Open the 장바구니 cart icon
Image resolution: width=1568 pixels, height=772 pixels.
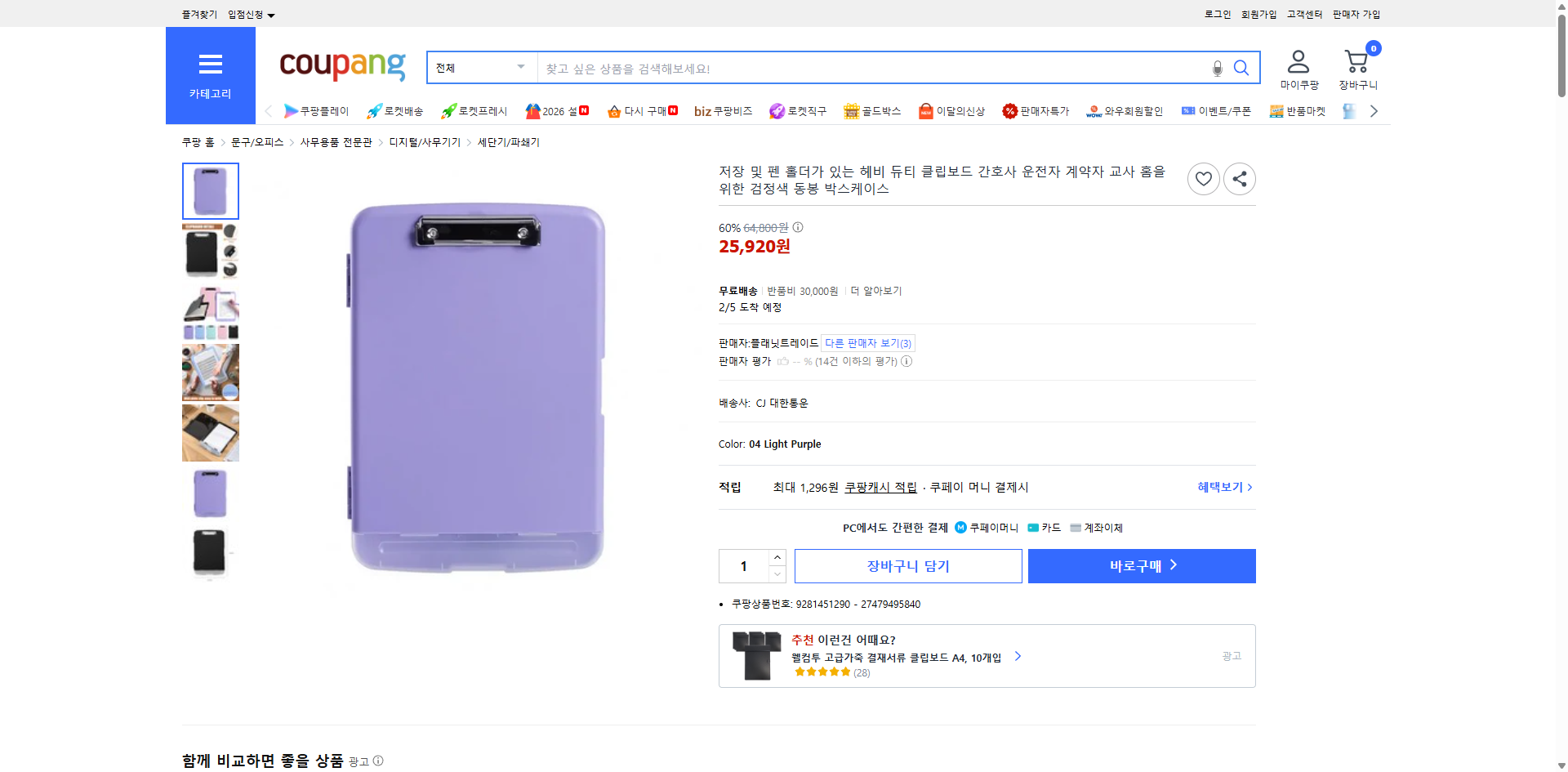(x=1356, y=61)
